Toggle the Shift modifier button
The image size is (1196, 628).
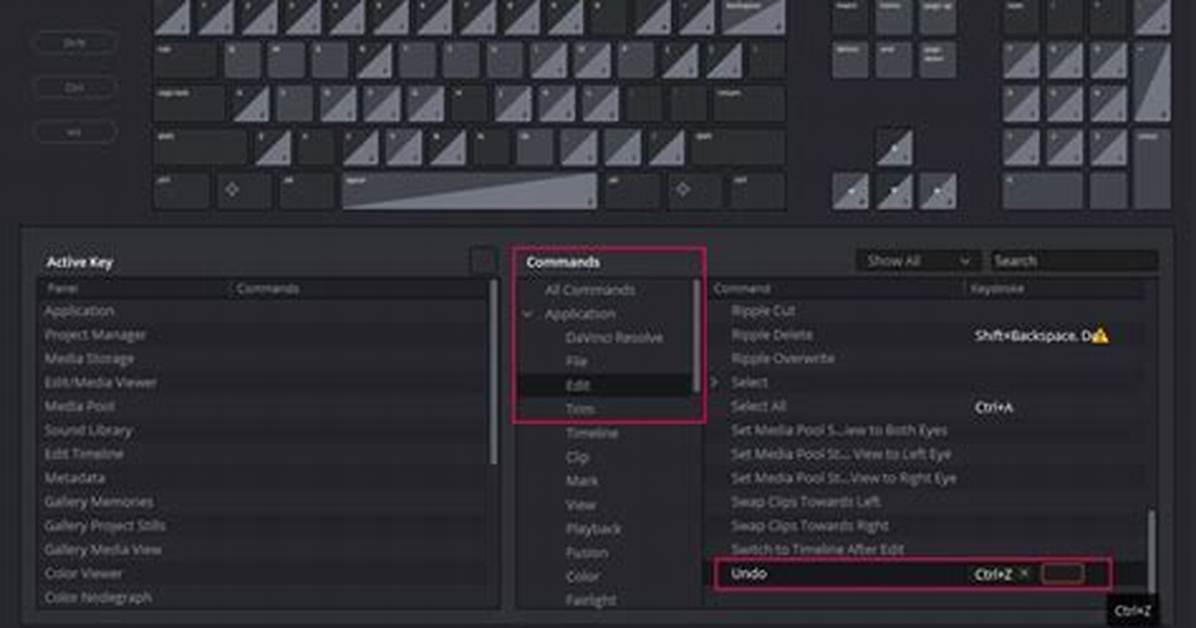[75, 43]
